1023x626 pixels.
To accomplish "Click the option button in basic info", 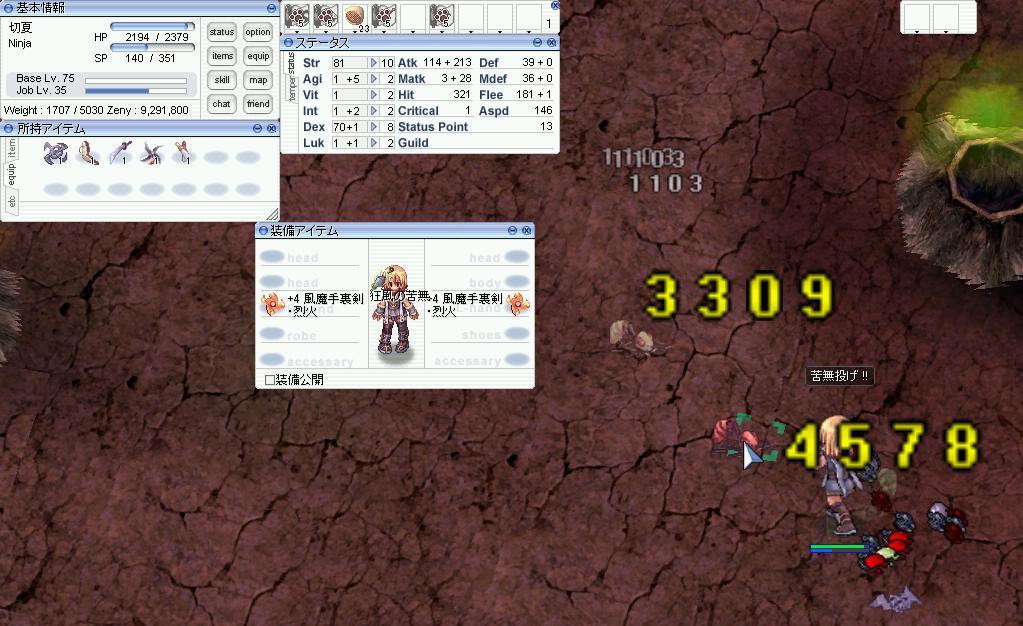I will pos(258,32).
